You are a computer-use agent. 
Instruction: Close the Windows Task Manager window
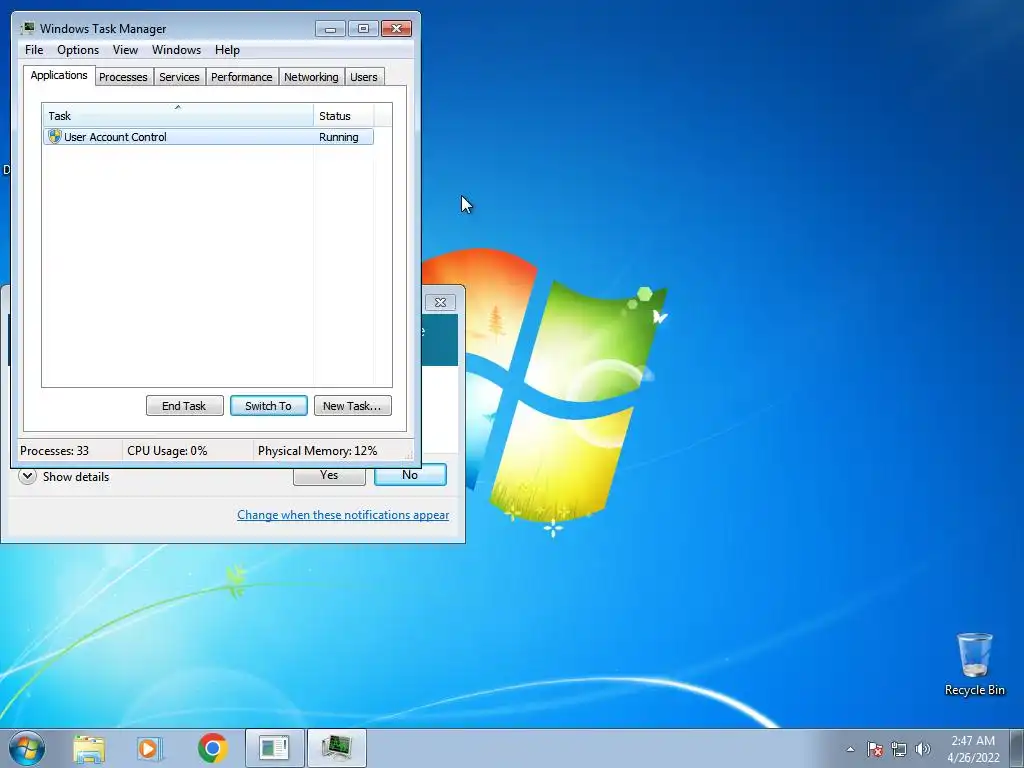pos(396,29)
